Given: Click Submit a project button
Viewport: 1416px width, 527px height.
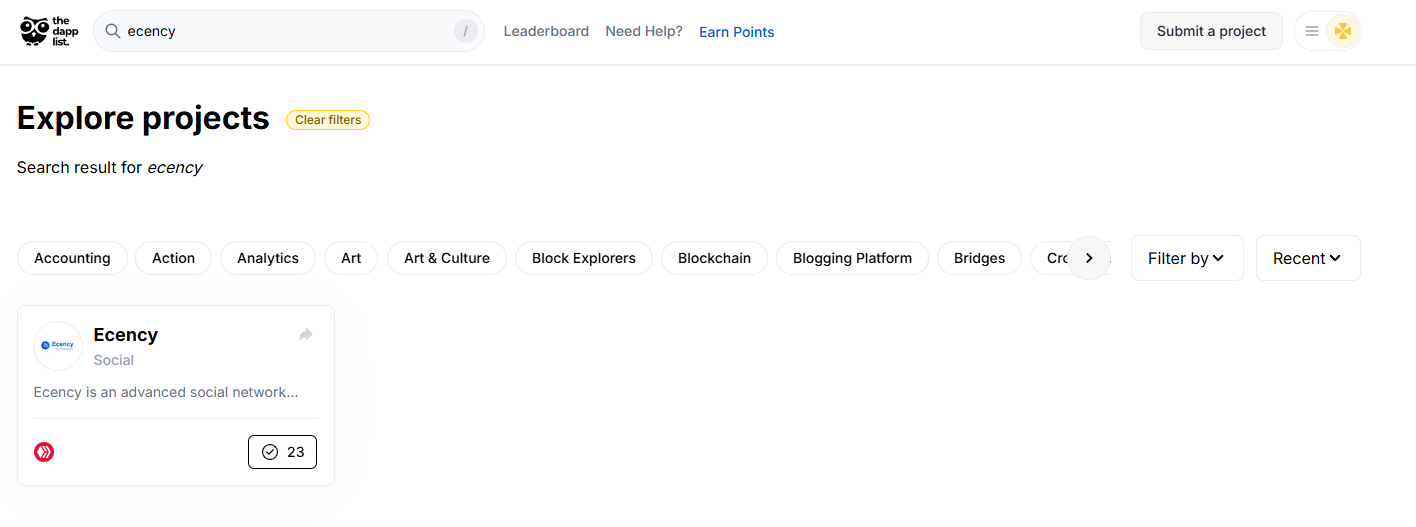Looking at the screenshot, I should pyautogui.click(x=1211, y=31).
